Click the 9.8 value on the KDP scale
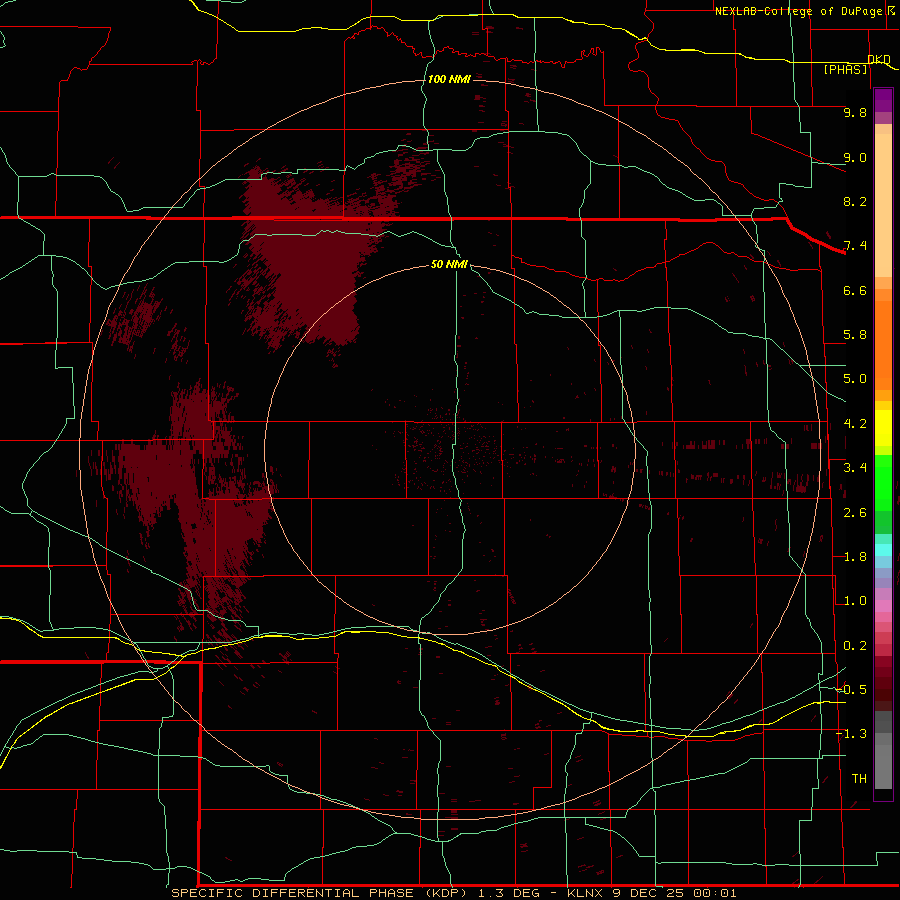Image resolution: width=900 pixels, height=900 pixels. (855, 112)
